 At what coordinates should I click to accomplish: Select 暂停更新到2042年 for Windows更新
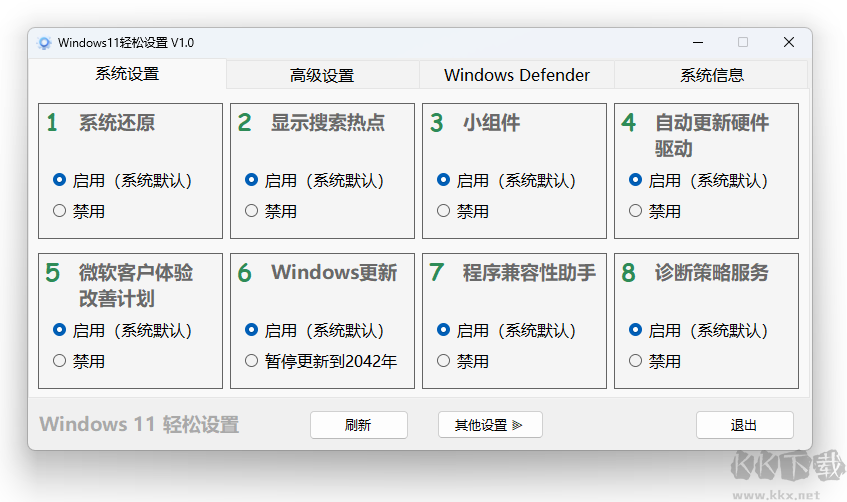tap(251, 361)
